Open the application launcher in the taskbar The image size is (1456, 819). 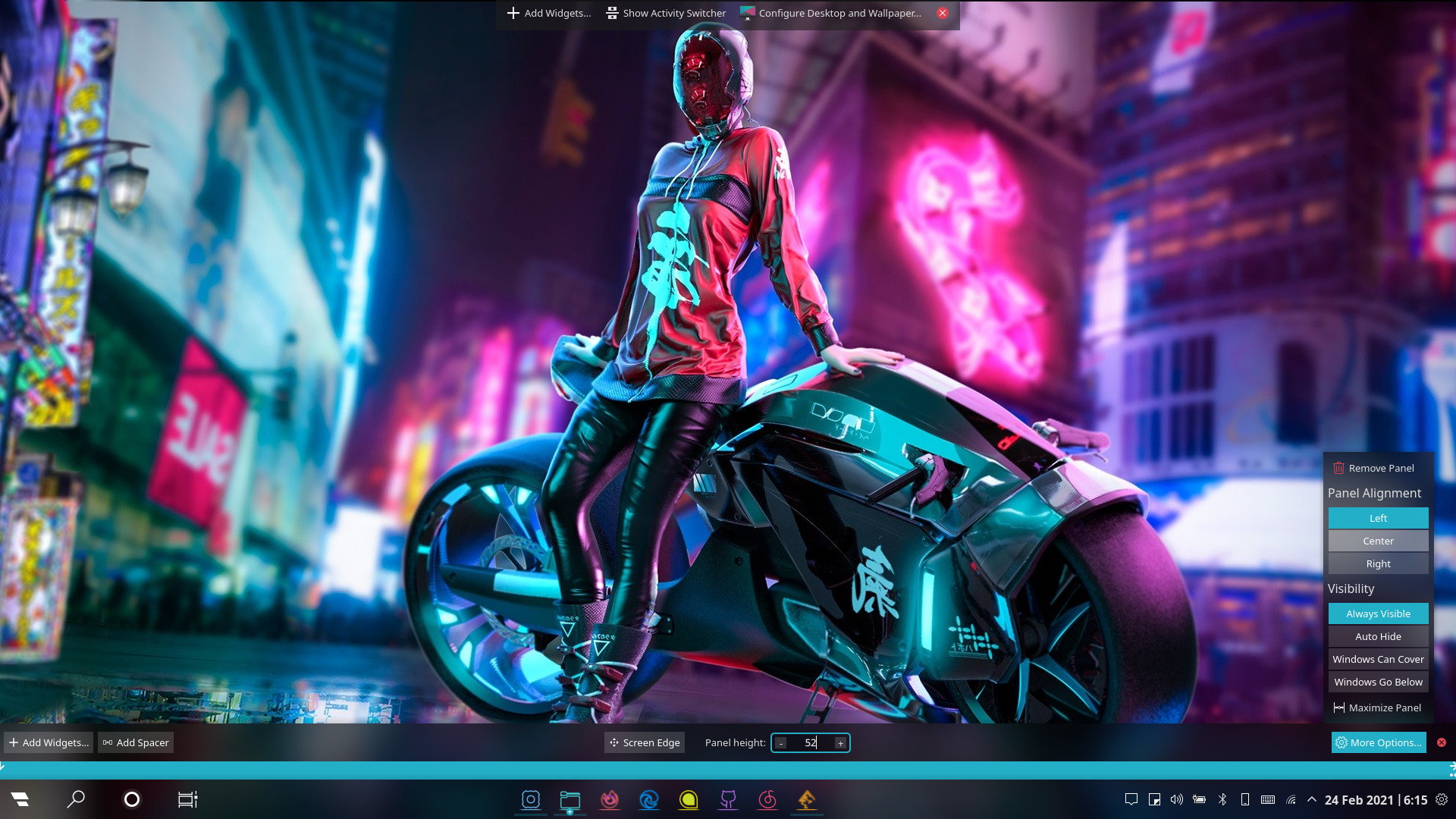coord(20,799)
